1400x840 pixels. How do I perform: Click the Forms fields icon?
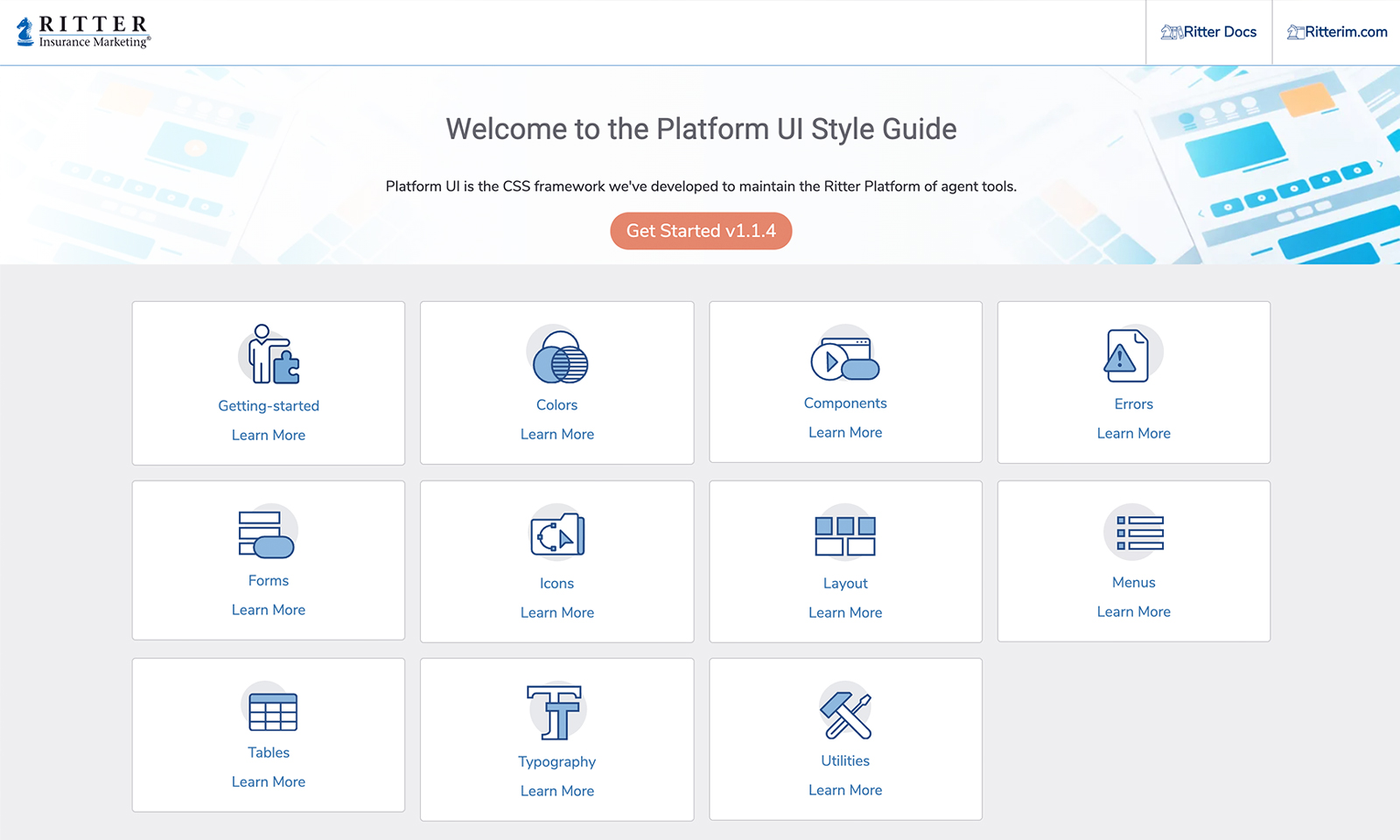tap(268, 532)
